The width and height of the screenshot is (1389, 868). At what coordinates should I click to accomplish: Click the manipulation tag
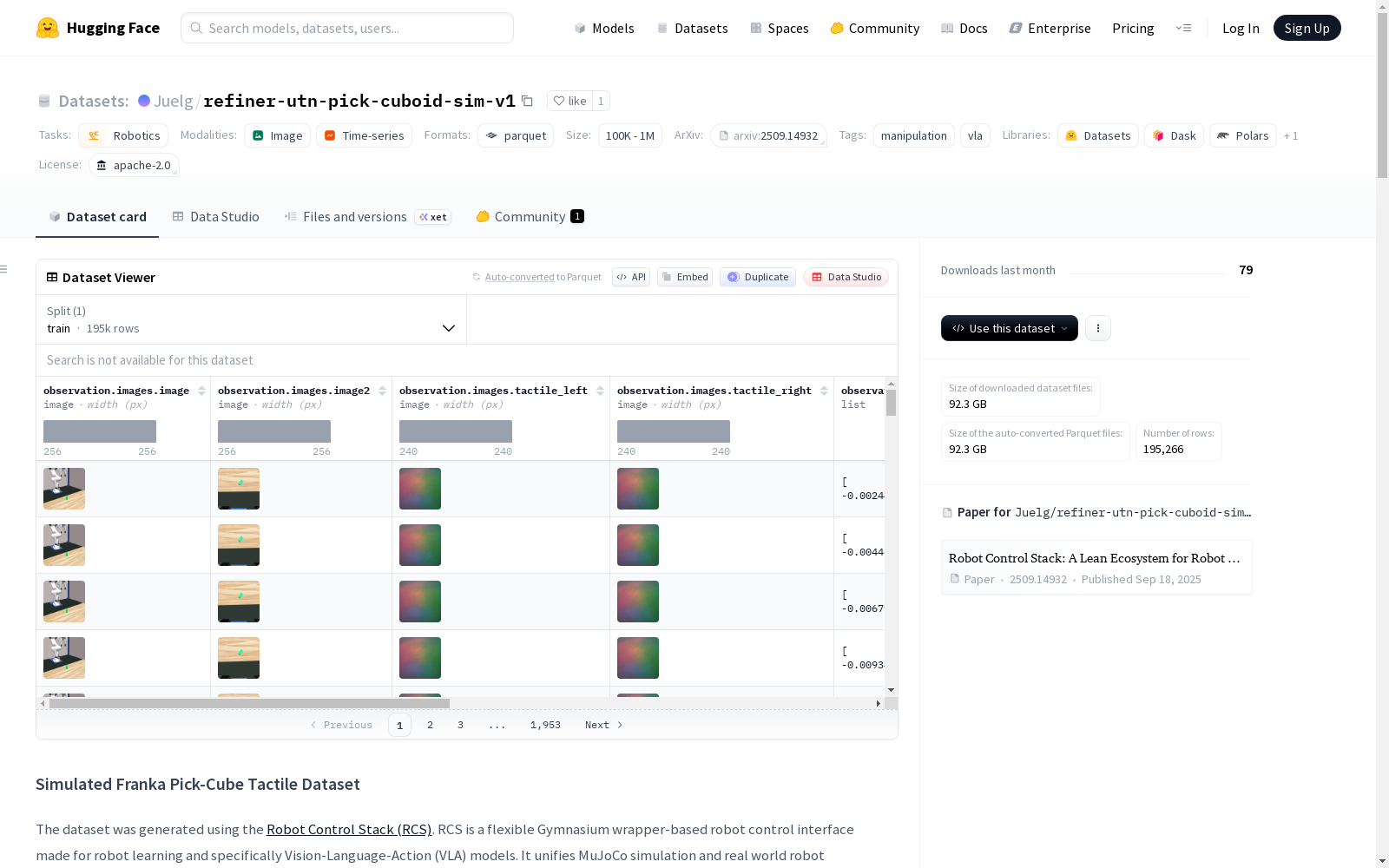tap(914, 135)
